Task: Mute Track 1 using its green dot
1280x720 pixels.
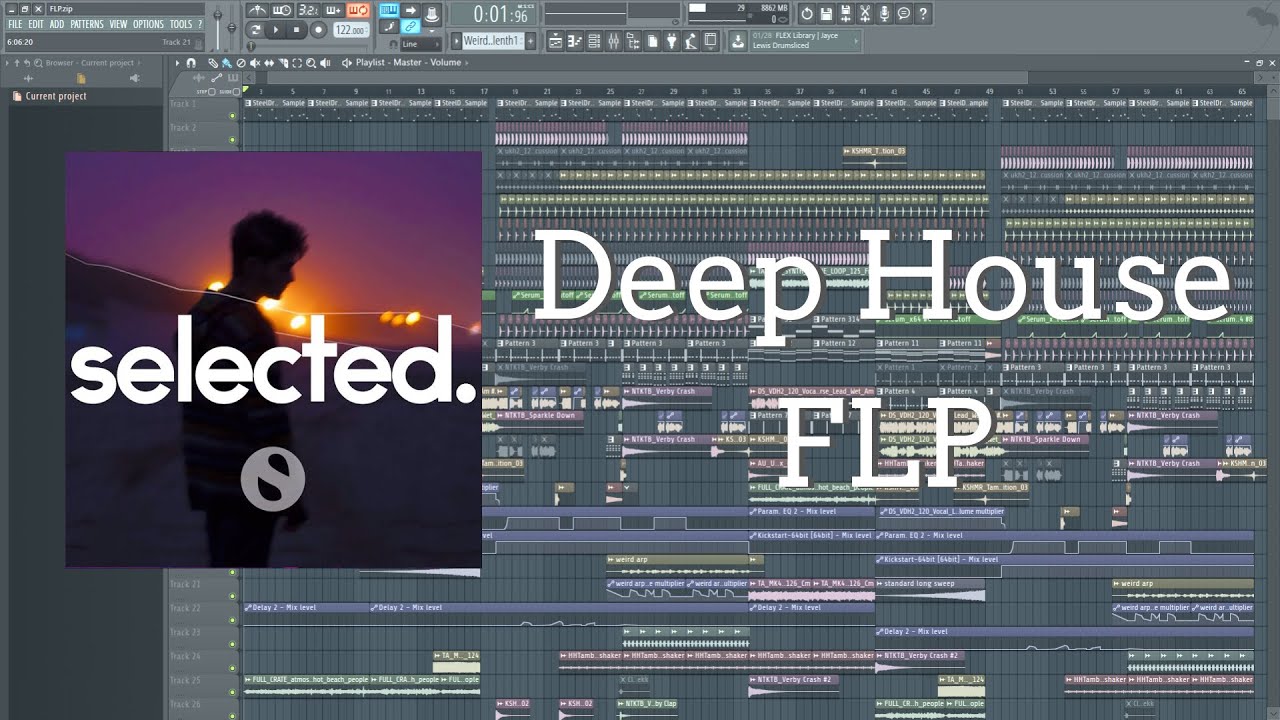Action: tap(233, 116)
